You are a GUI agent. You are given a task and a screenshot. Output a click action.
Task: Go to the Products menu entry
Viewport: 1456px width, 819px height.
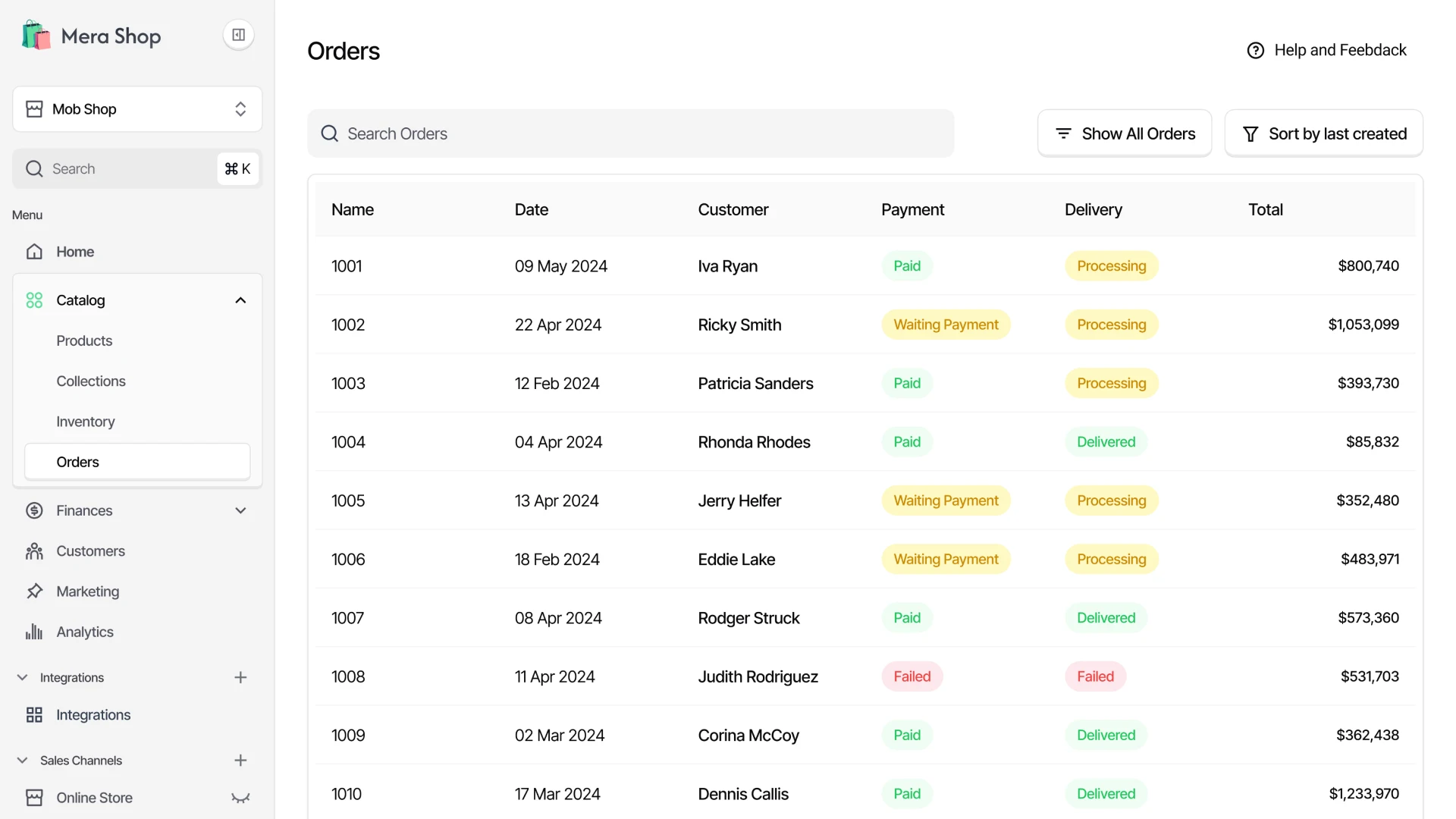84,340
